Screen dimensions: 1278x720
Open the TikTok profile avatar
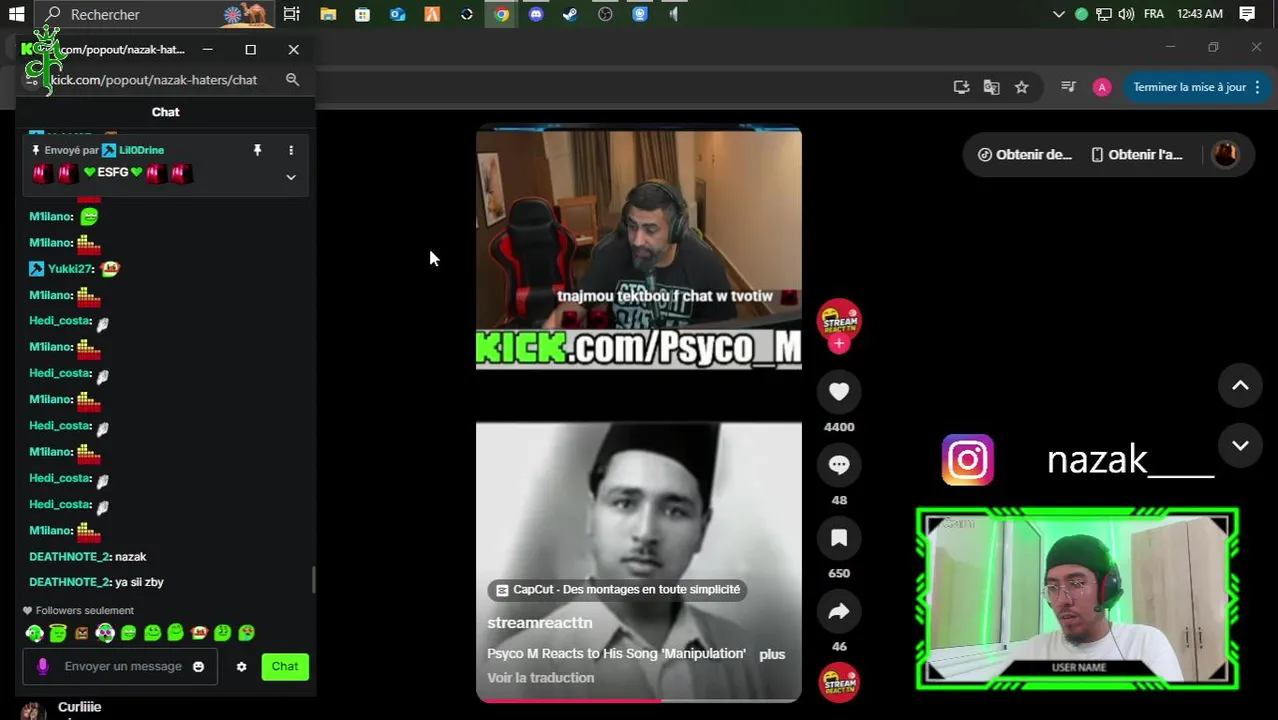[1225, 154]
